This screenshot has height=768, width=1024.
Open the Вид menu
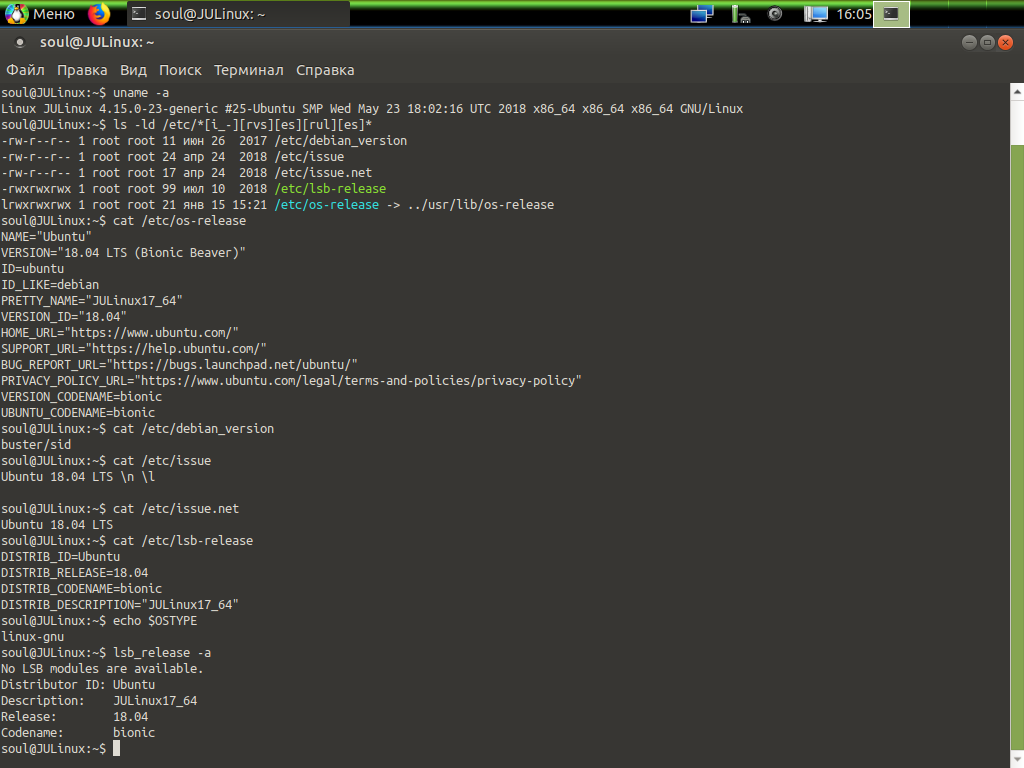[133, 70]
